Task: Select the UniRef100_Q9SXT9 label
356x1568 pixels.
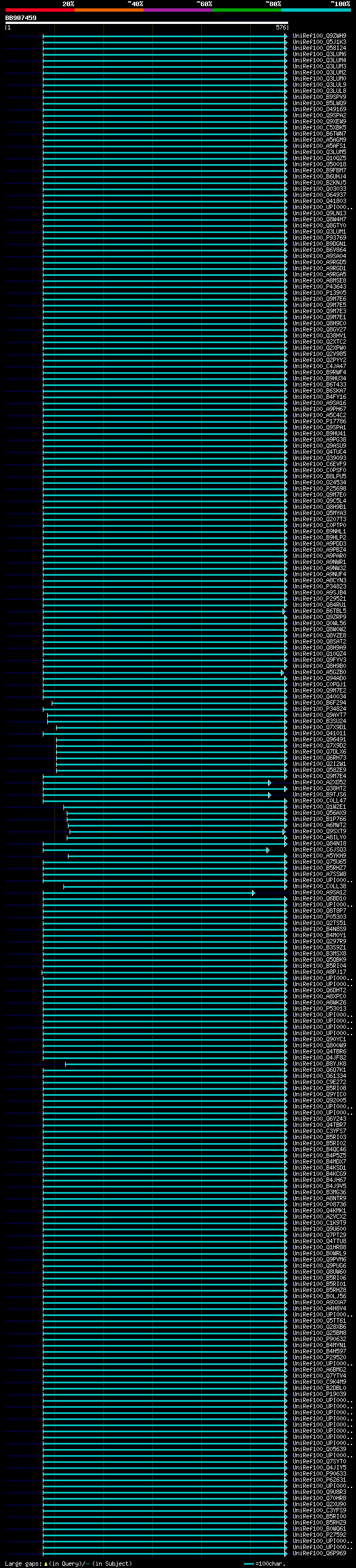Action: (x=319, y=832)
